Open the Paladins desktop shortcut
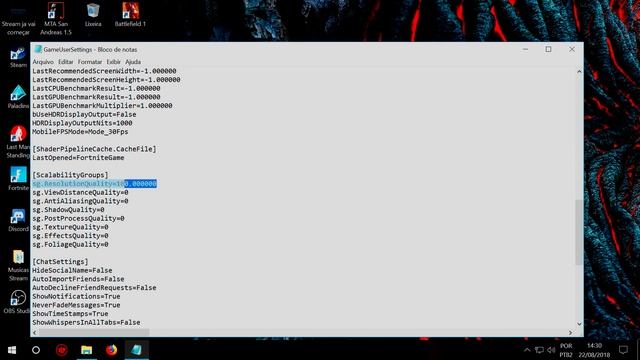640x360 pixels. pos(18,97)
